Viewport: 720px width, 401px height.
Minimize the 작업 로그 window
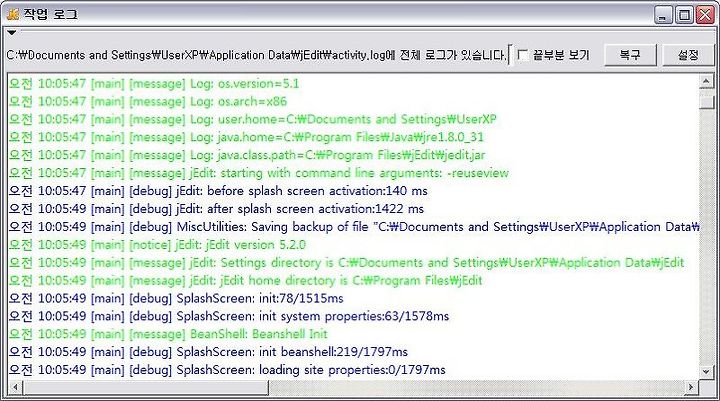[663, 15]
